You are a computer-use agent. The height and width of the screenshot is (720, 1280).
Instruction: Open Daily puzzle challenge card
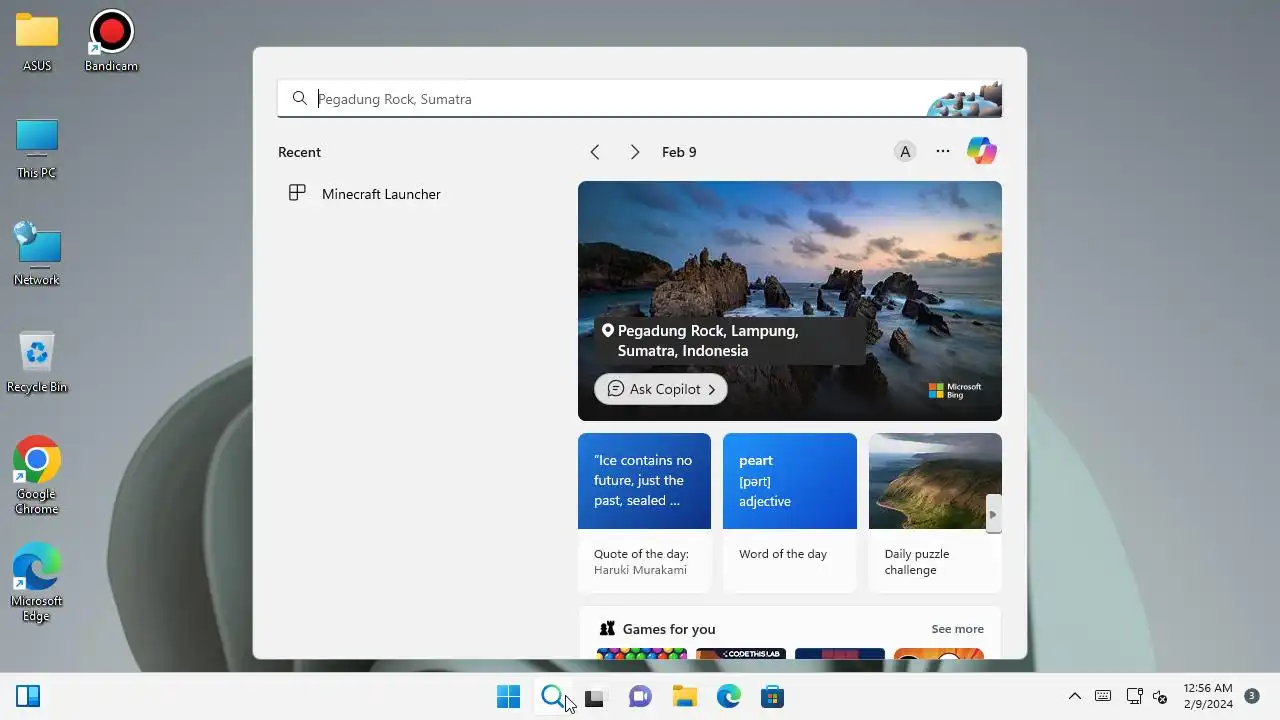click(x=935, y=513)
